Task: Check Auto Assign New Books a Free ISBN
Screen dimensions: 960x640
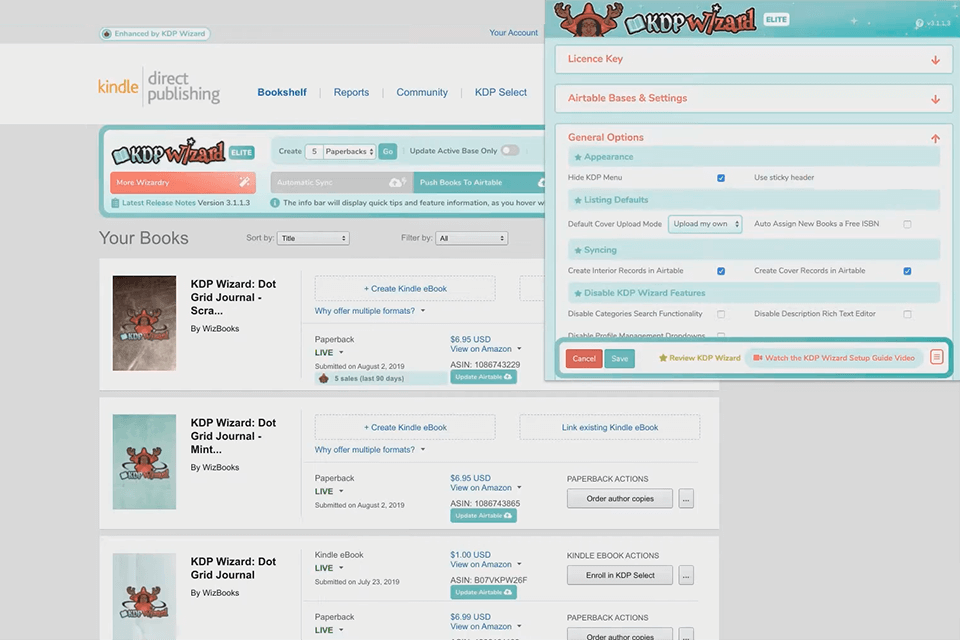Action: tap(907, 224)
